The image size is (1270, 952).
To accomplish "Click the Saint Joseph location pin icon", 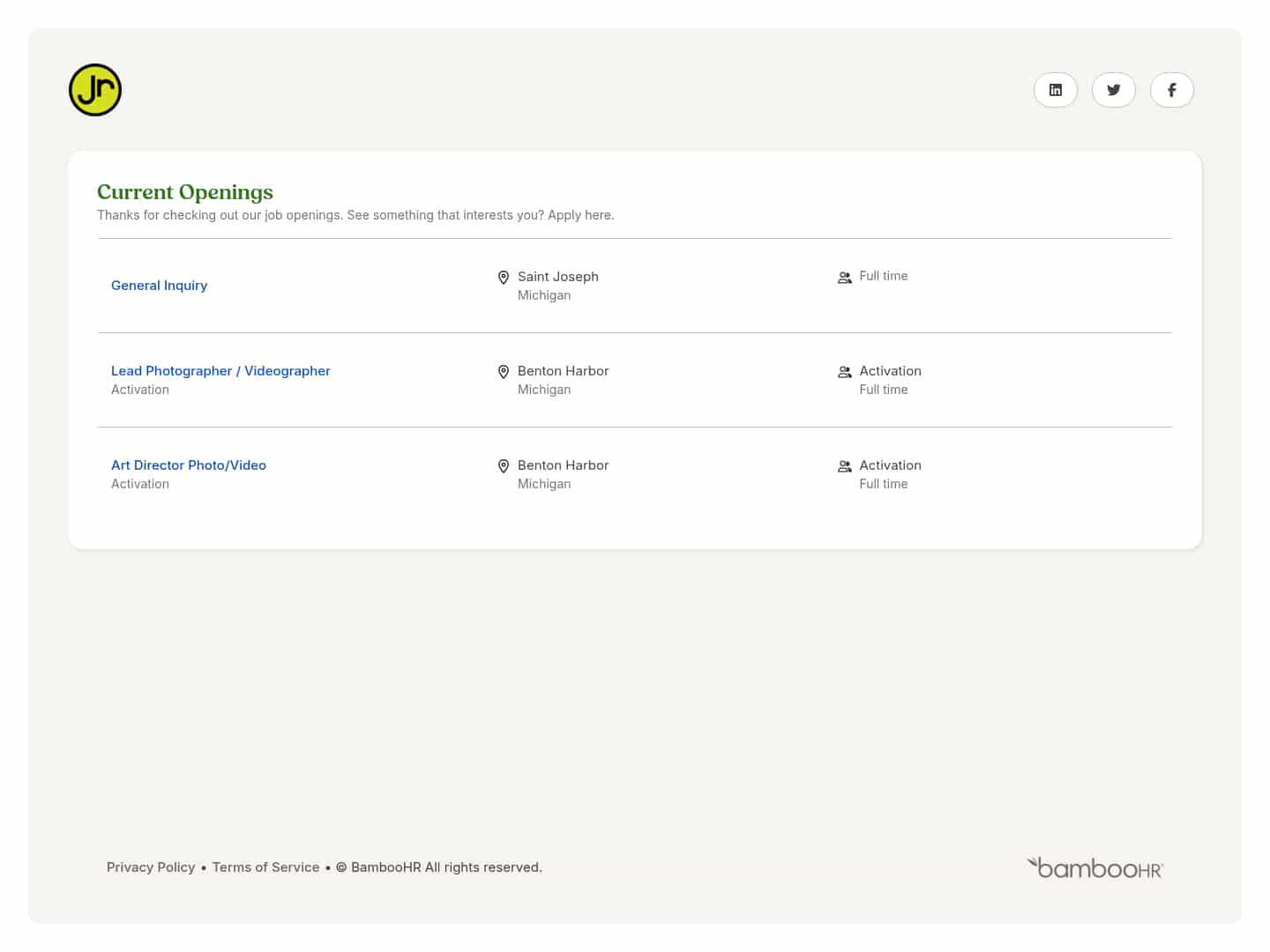I will point(504,278).
